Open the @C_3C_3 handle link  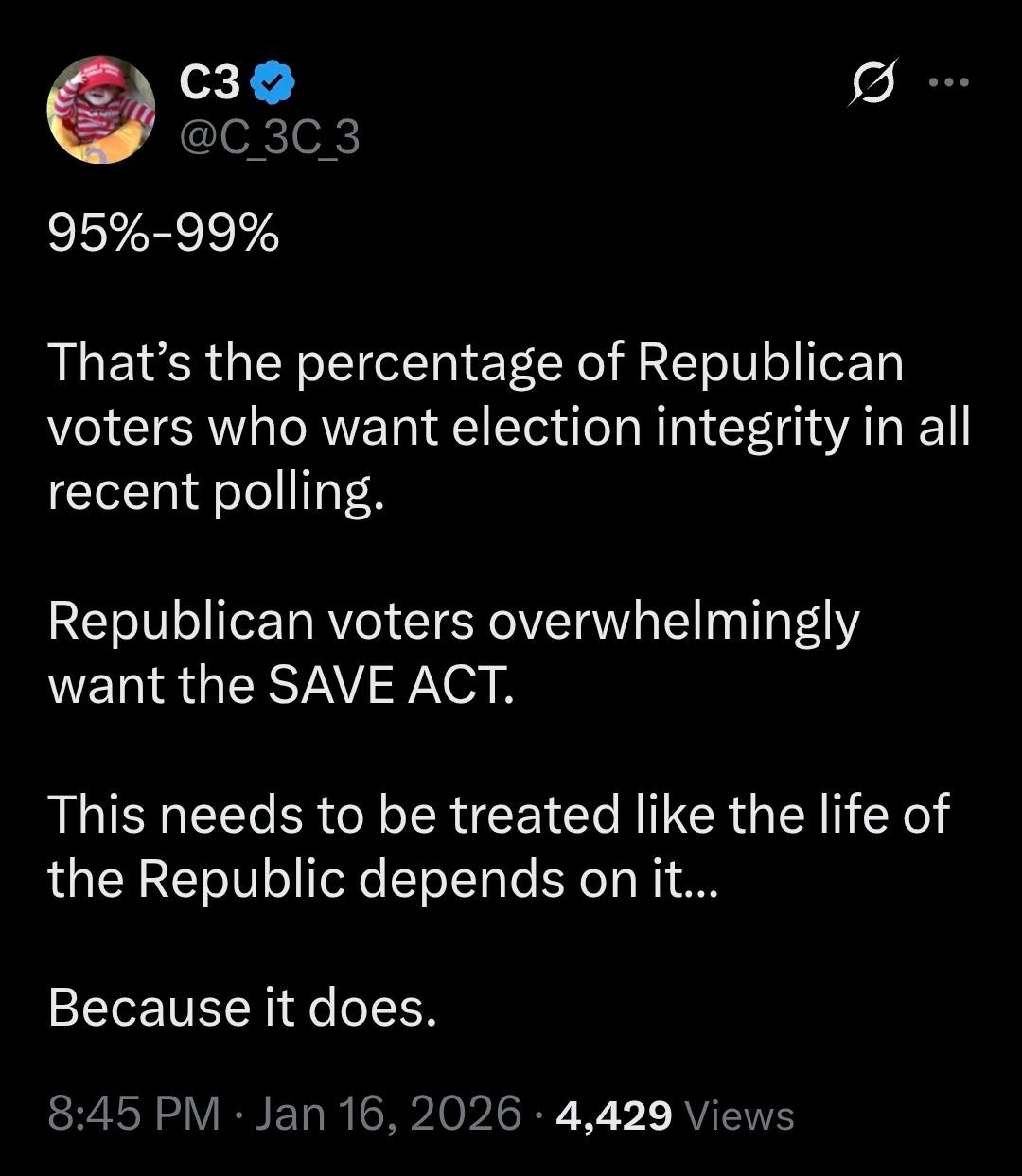tap(270, 139)
